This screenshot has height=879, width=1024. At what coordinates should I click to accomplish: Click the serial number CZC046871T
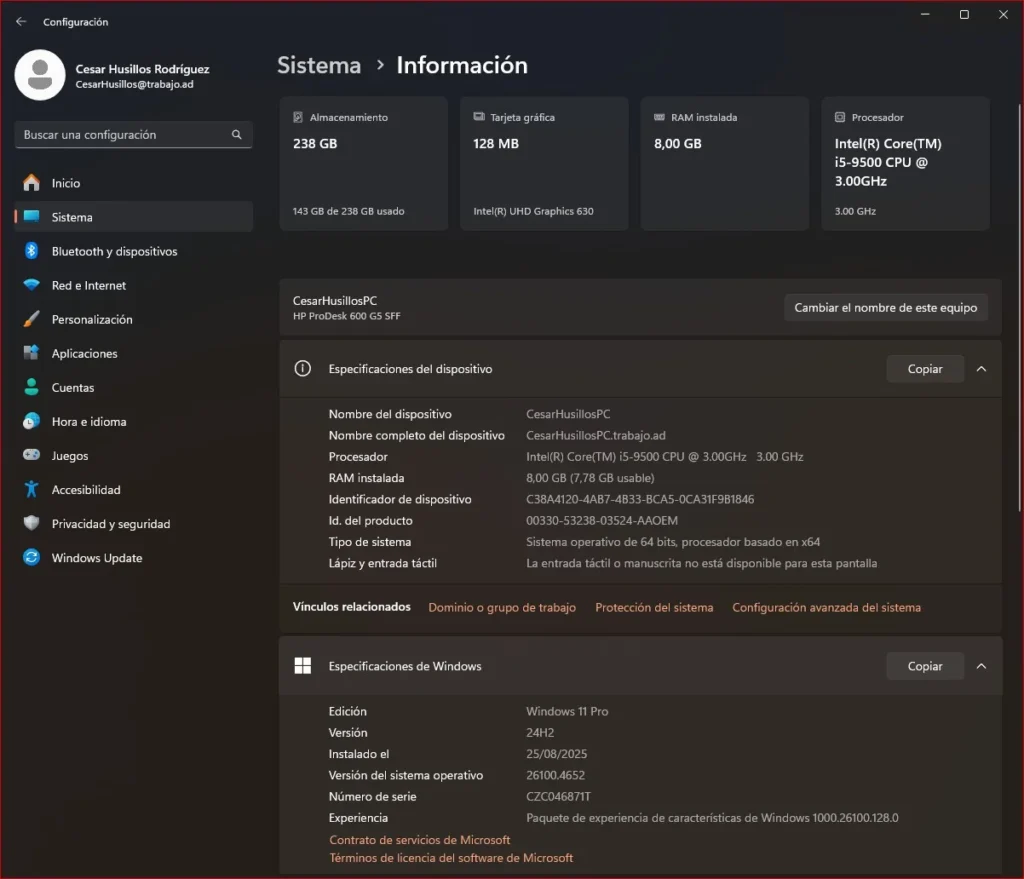(558, 796)
